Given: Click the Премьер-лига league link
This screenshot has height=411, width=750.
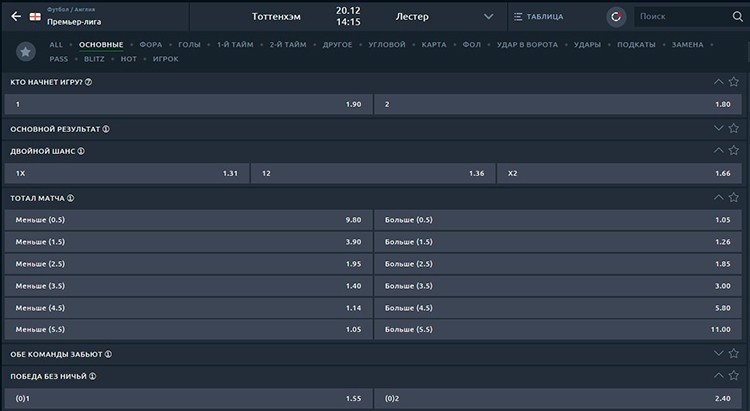Looking at the screenshot, I should 74,22.
